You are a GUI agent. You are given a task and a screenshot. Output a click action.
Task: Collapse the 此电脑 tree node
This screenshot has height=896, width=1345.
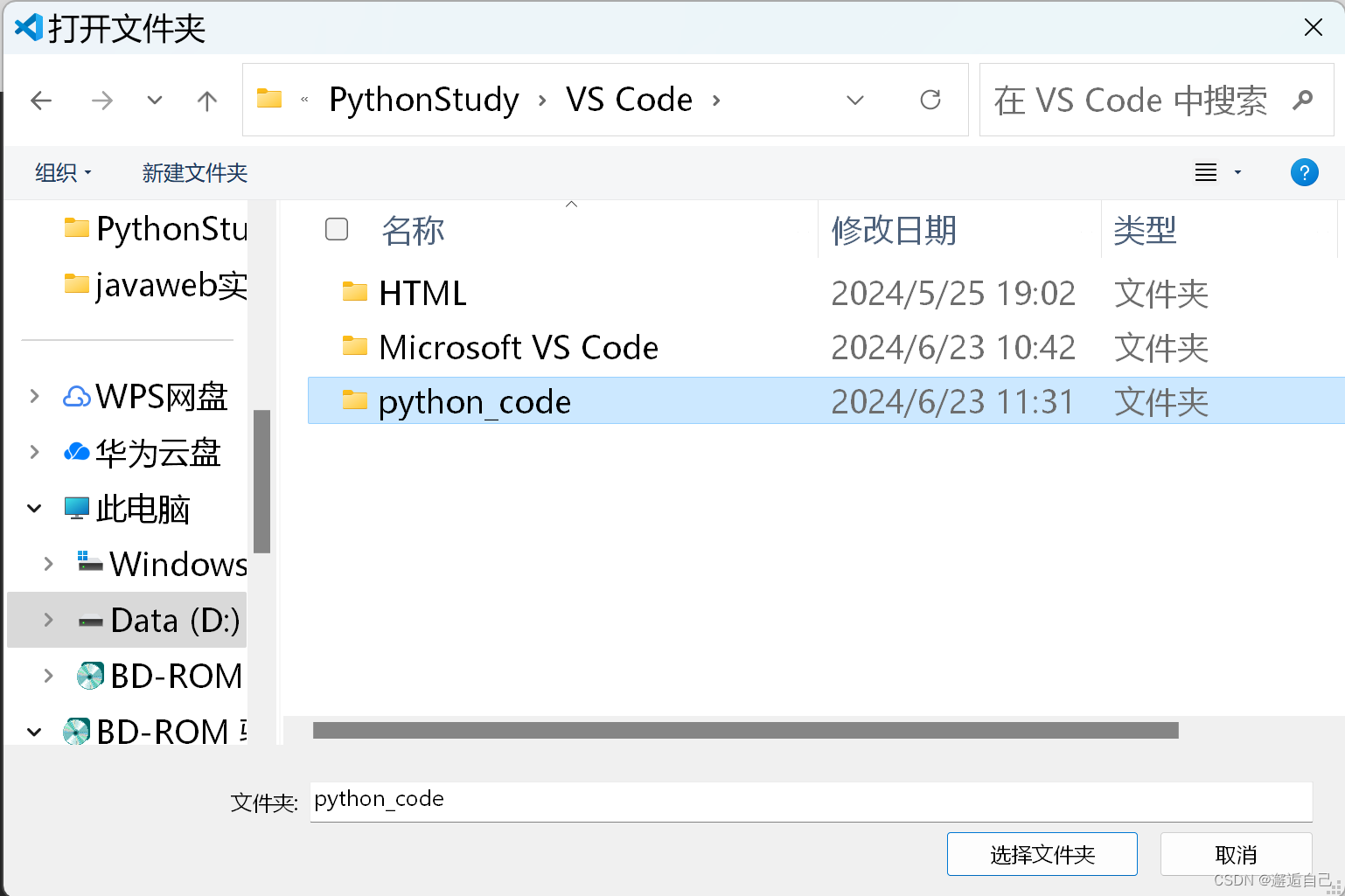coord(34,508)
